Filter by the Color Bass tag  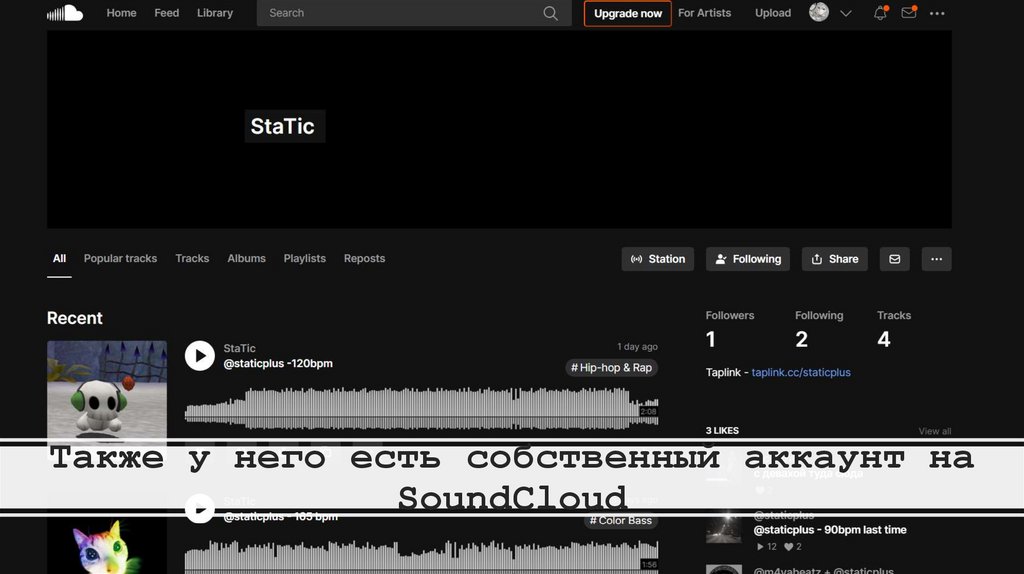620,520
